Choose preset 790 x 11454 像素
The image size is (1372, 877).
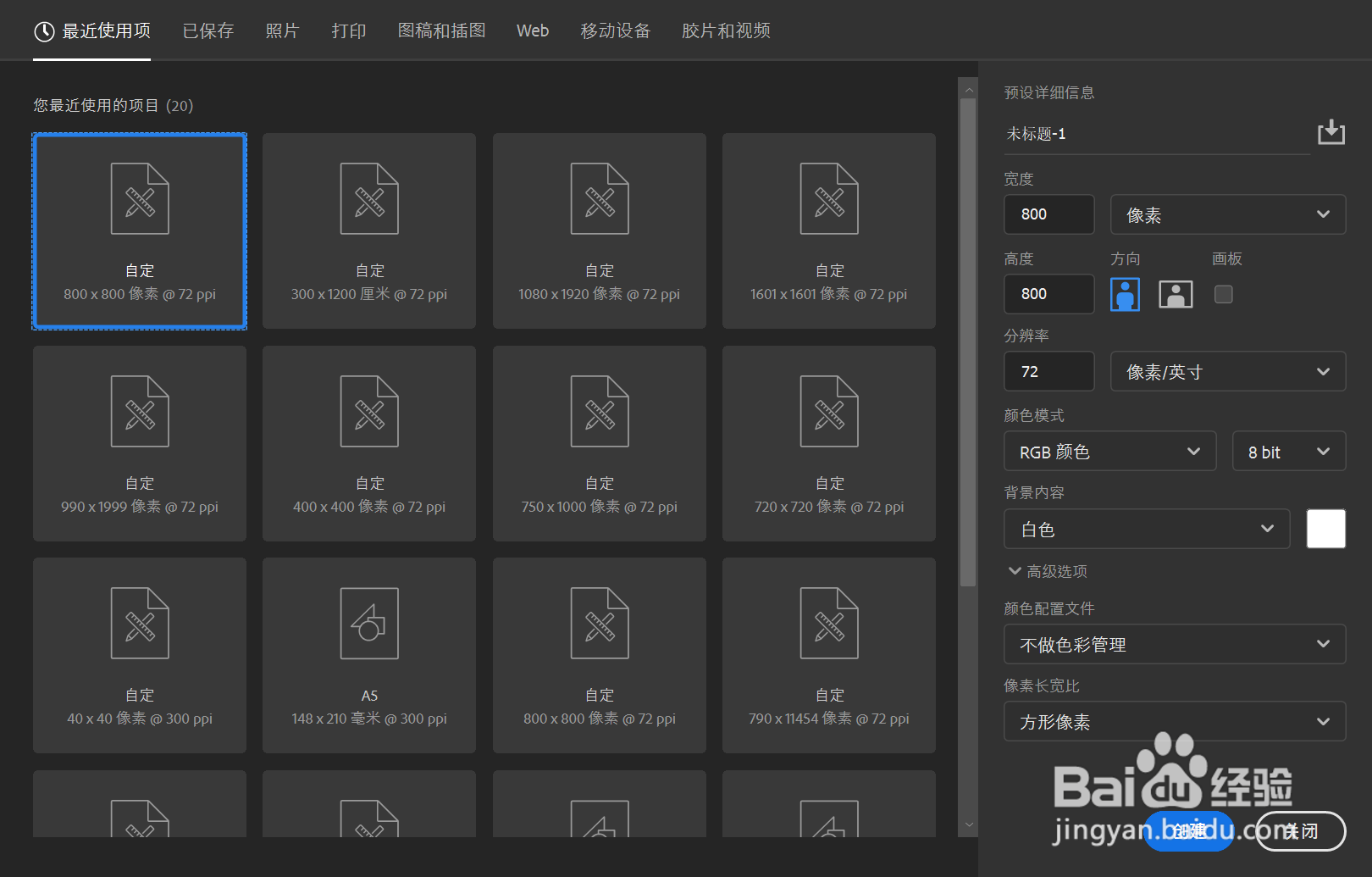pyautogui.click(x=829, y=655)
